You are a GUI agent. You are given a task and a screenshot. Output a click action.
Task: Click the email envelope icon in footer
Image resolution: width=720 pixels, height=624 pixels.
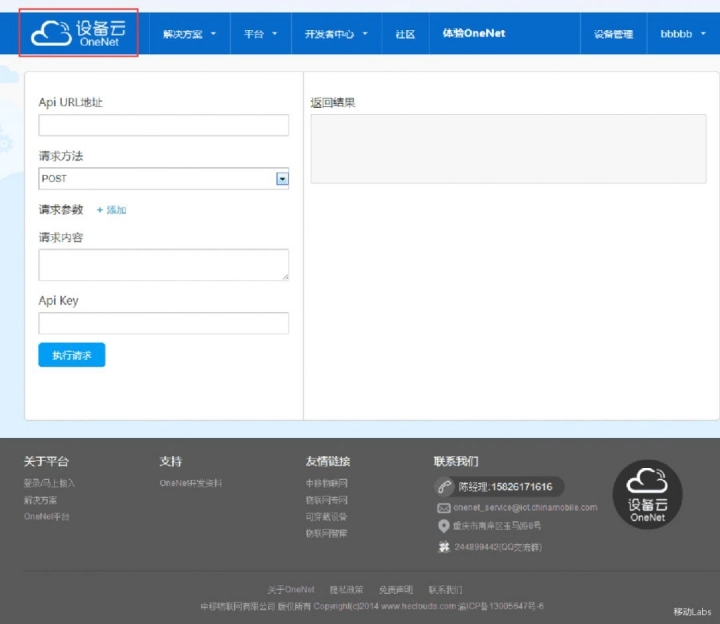click(x=444, y=508)
